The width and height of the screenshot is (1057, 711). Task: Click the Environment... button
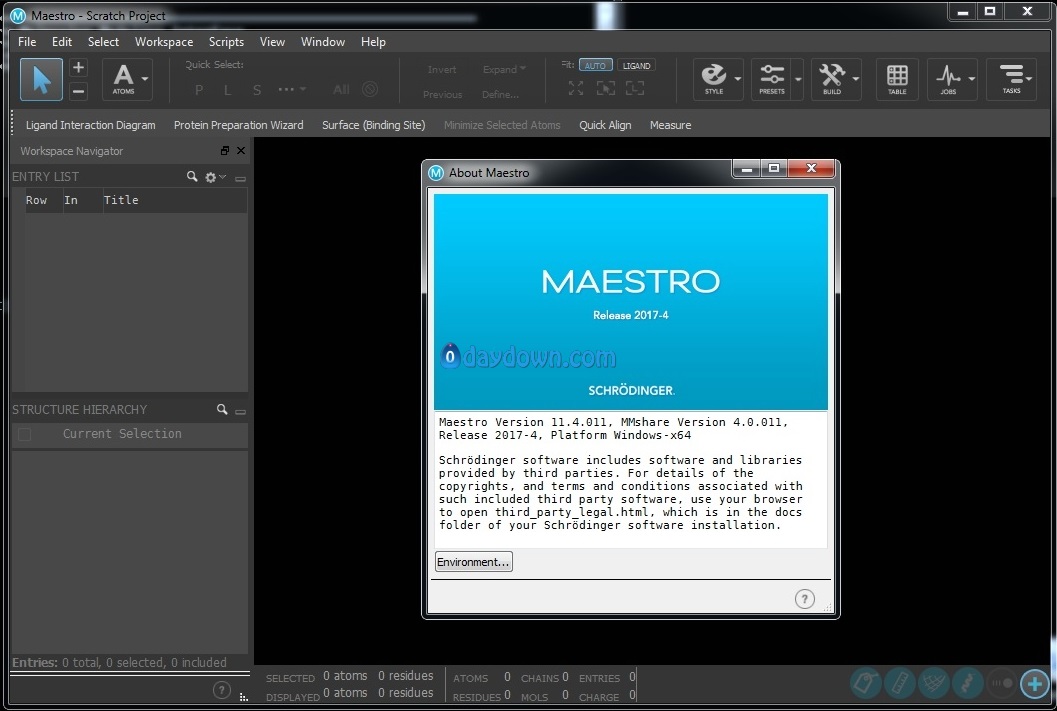tap(474, 561)
